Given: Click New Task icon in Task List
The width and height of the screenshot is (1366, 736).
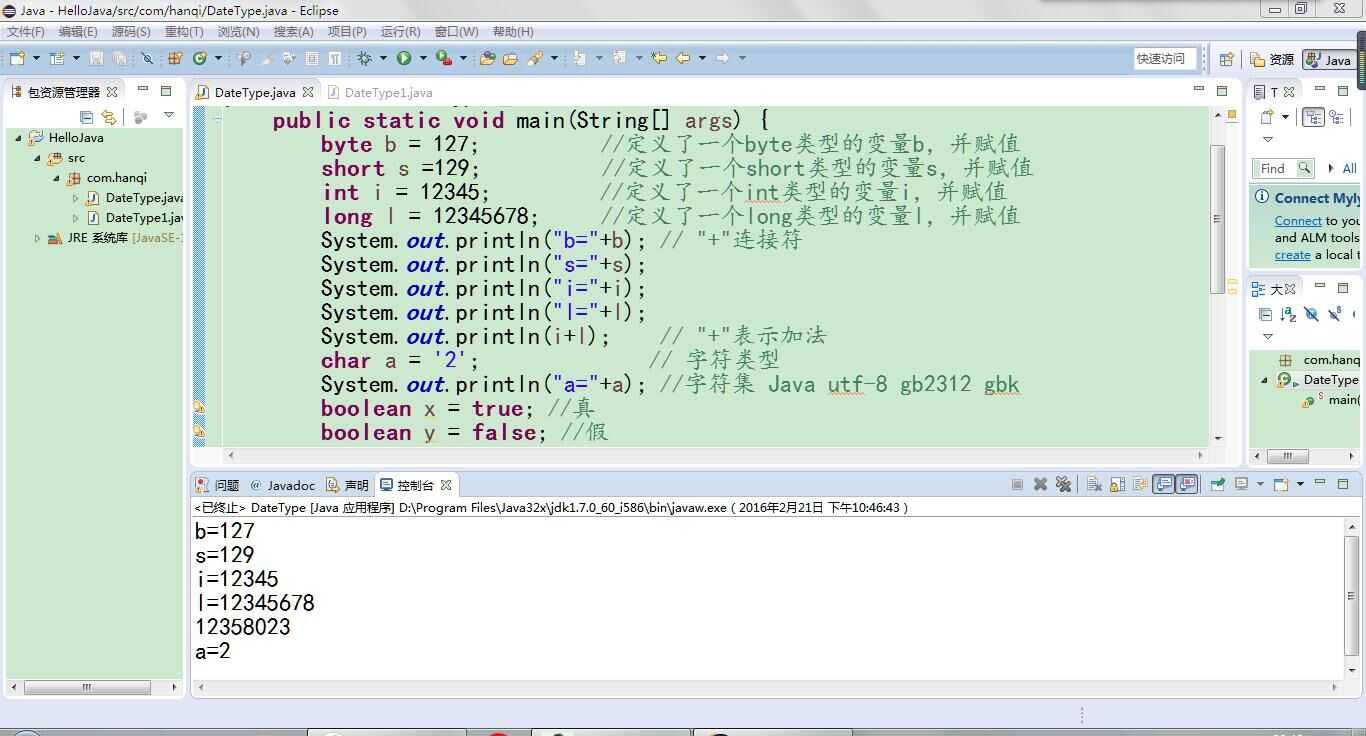Looking at the screenshot, I should pos(1268,117).
